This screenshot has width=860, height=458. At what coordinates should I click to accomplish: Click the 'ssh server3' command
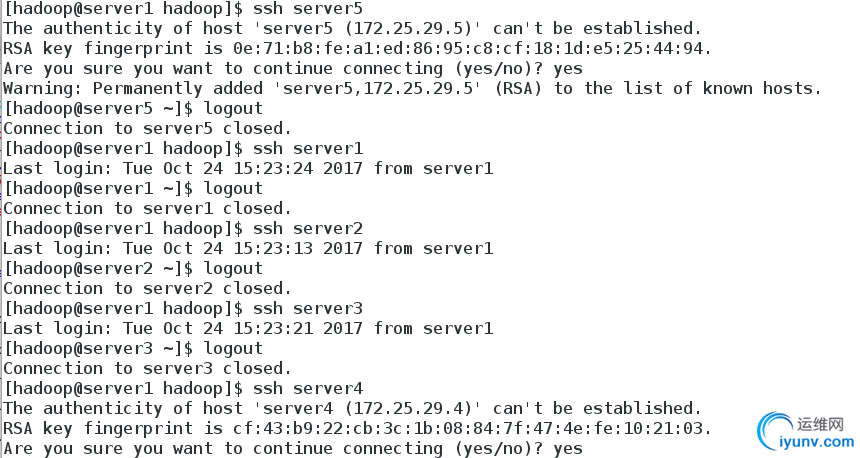pos(307,309)
